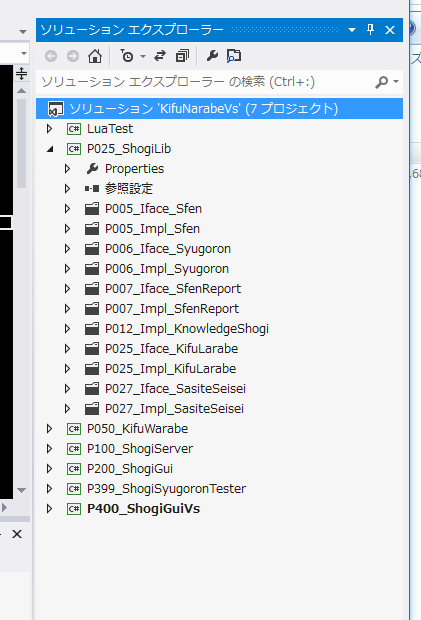The height and width of the screenshot is (620, 421).
Task: Select the solution 'KifuNarabeVs' root node
Action: (x=219, y=109)
